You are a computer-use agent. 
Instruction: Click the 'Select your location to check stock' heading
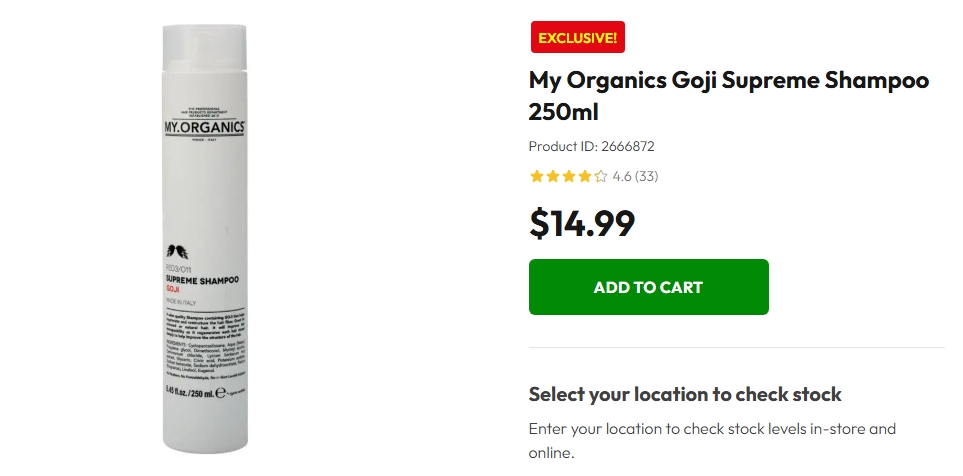[x=685, y=394]
